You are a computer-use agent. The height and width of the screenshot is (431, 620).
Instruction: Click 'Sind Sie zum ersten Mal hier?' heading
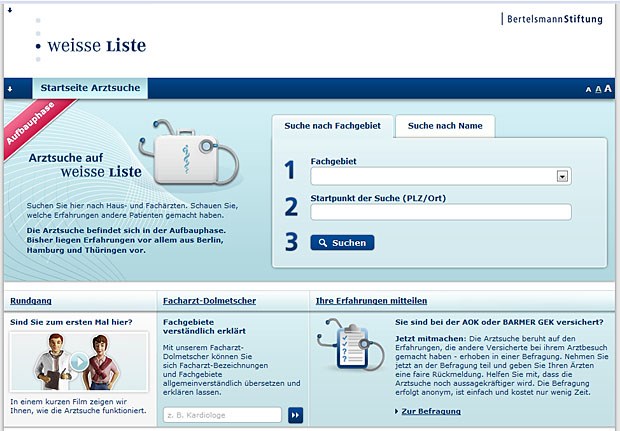coord(71,322)
